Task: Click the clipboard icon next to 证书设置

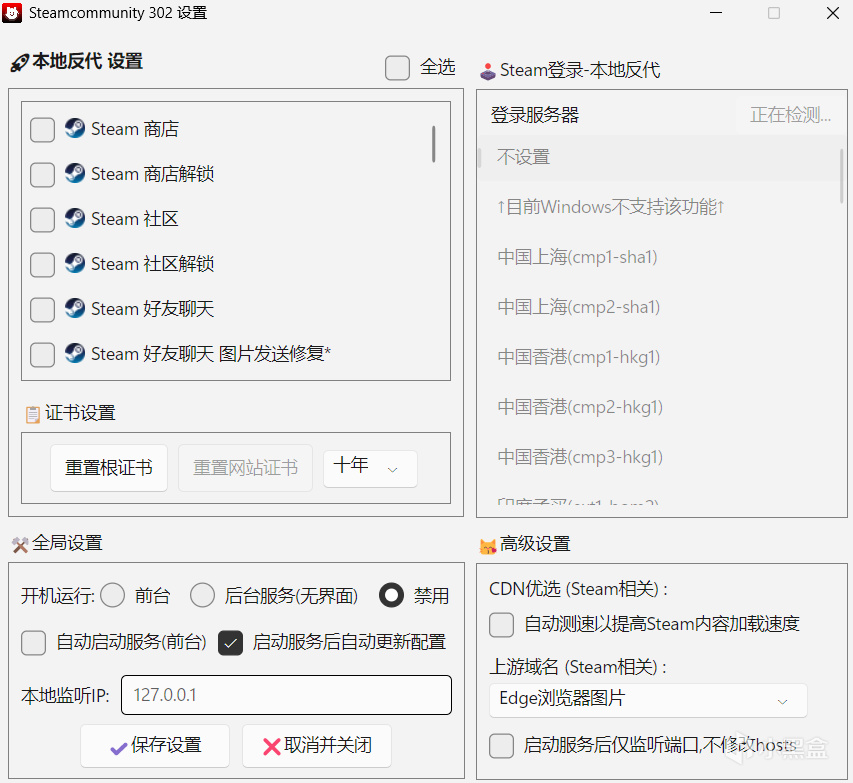Action: click(33, 414)
